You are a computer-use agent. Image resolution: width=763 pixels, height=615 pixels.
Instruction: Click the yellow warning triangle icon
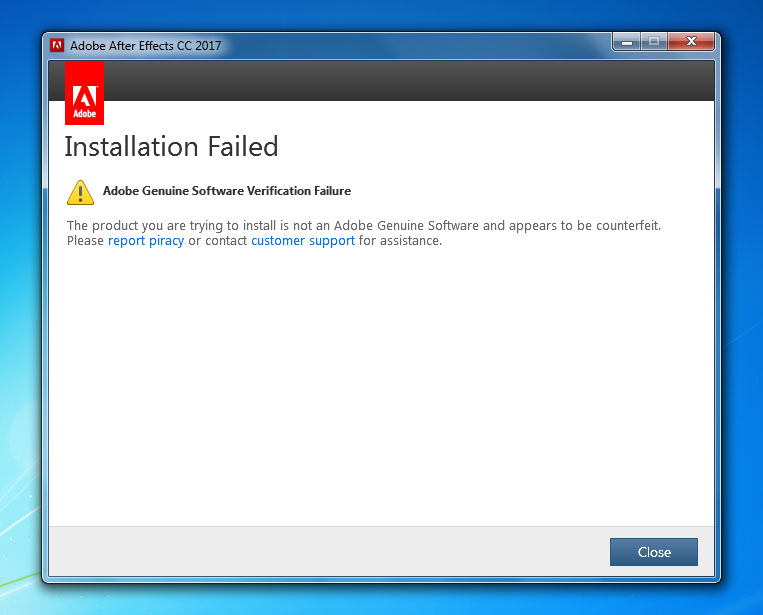pyautogui.click(x=80, y=192)
